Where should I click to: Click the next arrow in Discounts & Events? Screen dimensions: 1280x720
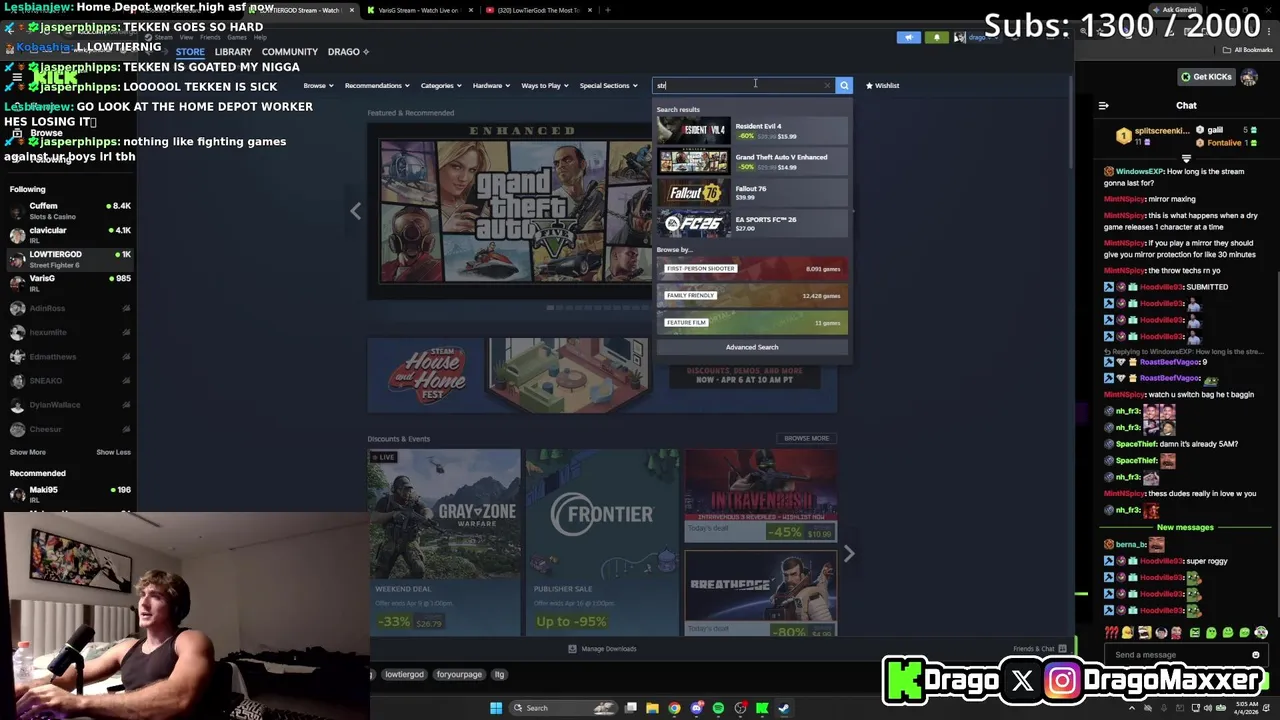coord(849,553)
